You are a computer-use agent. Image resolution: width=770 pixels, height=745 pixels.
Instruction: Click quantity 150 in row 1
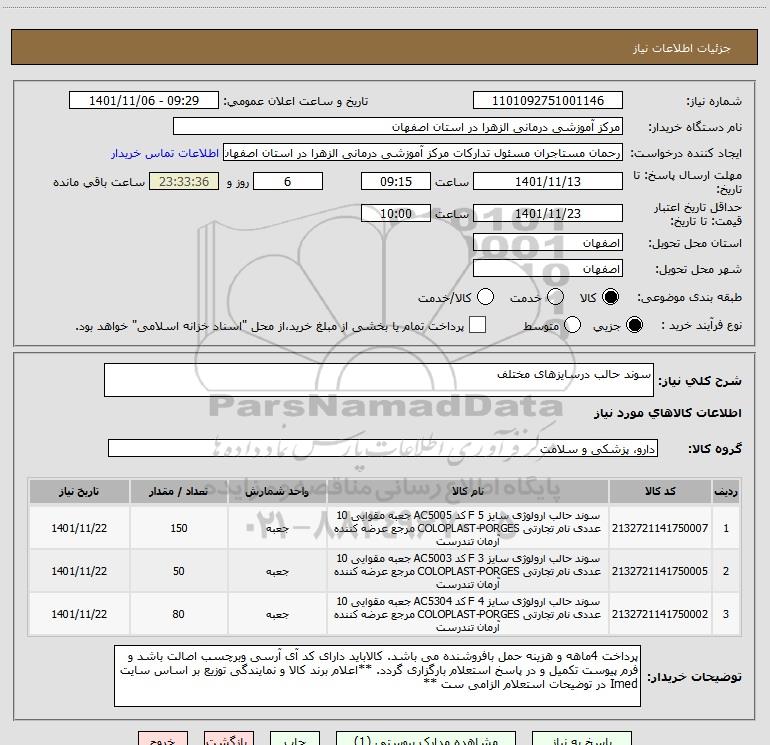[179, 528]
